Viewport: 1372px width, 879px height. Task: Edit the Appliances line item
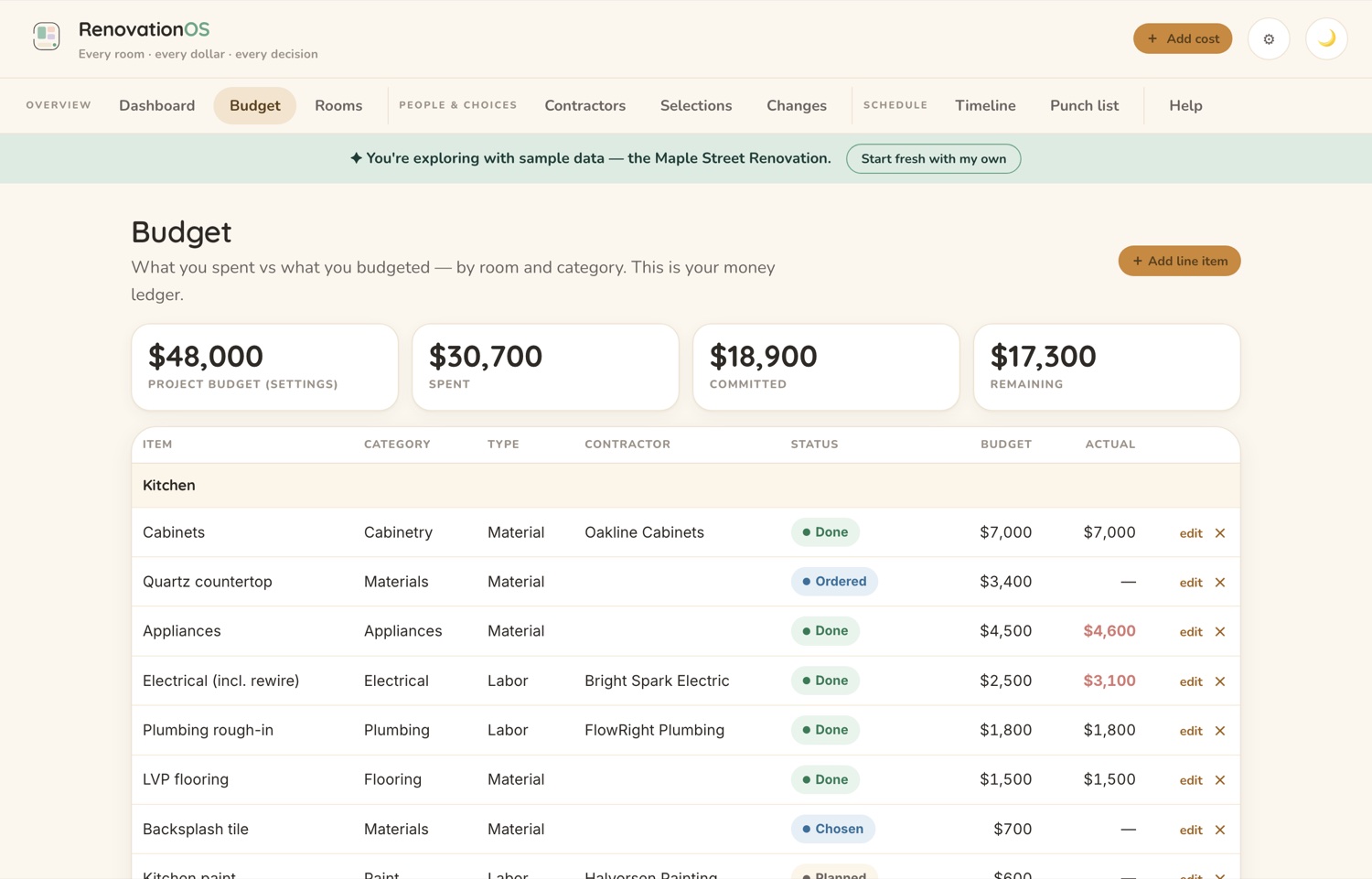click(x=1190, y=632)
